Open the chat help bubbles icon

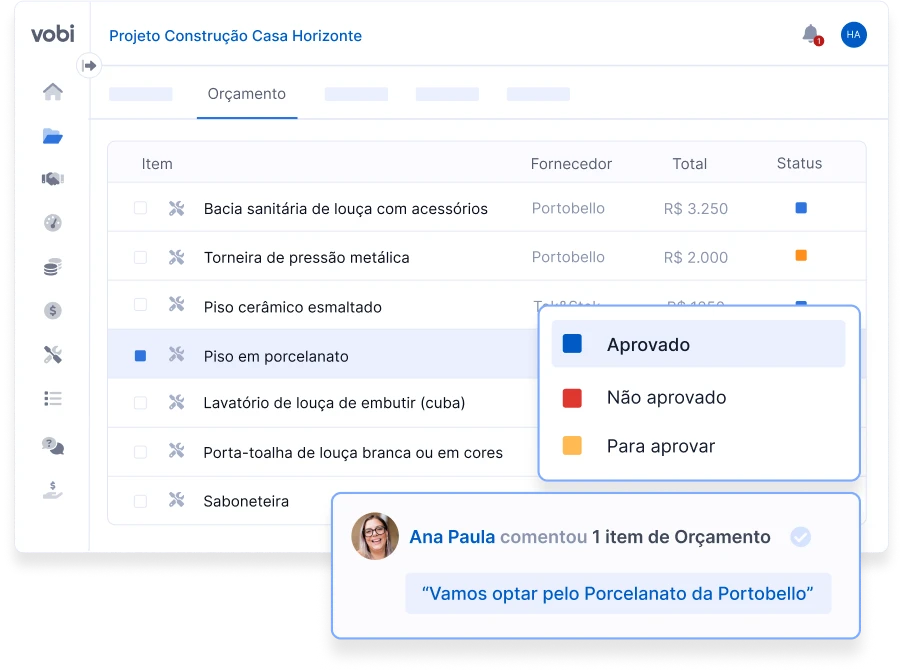[x=53, y=445]
